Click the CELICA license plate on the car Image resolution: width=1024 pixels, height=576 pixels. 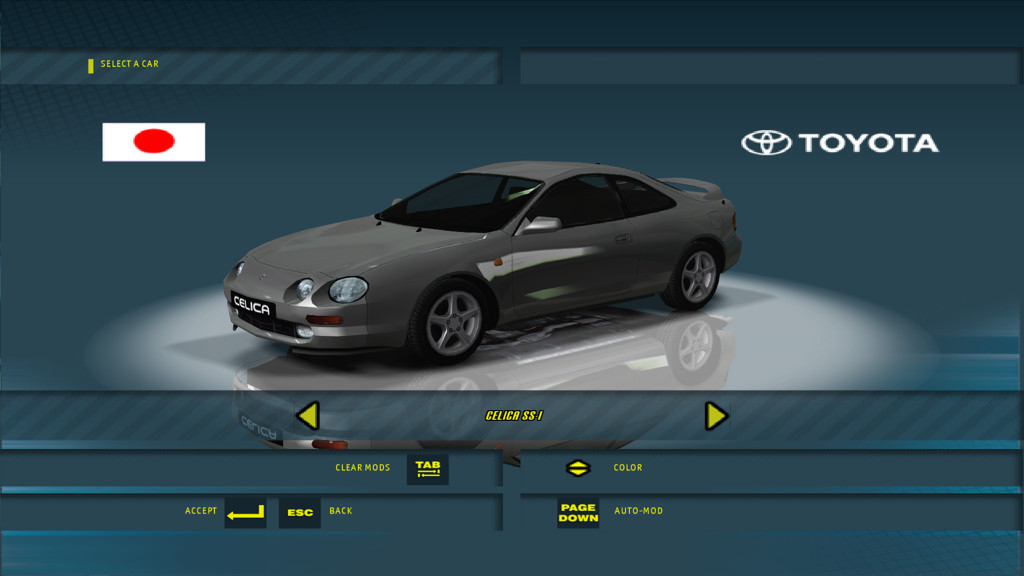pos(252,306)
